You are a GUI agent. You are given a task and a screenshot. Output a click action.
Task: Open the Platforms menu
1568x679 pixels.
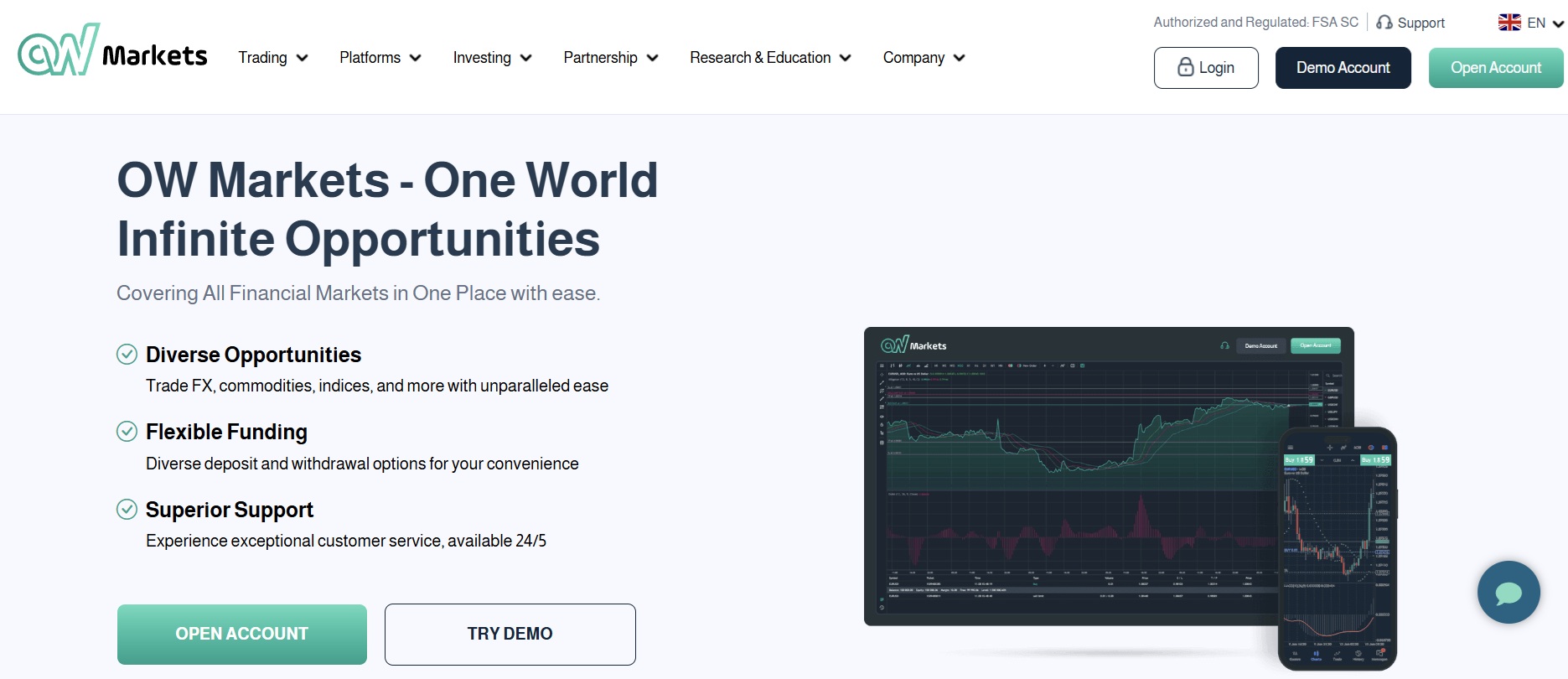pos(380,58)
